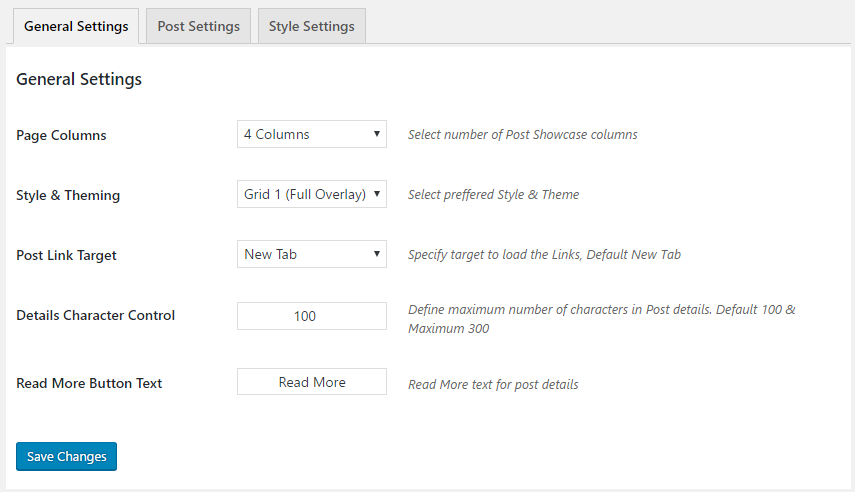The image size is (855, 492).
Task: Focus the Read More Button Text field
Action: 312,382
